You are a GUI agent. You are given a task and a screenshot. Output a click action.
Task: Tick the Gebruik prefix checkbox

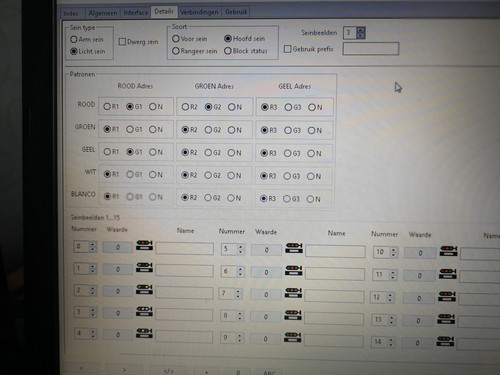click(287, 49)
